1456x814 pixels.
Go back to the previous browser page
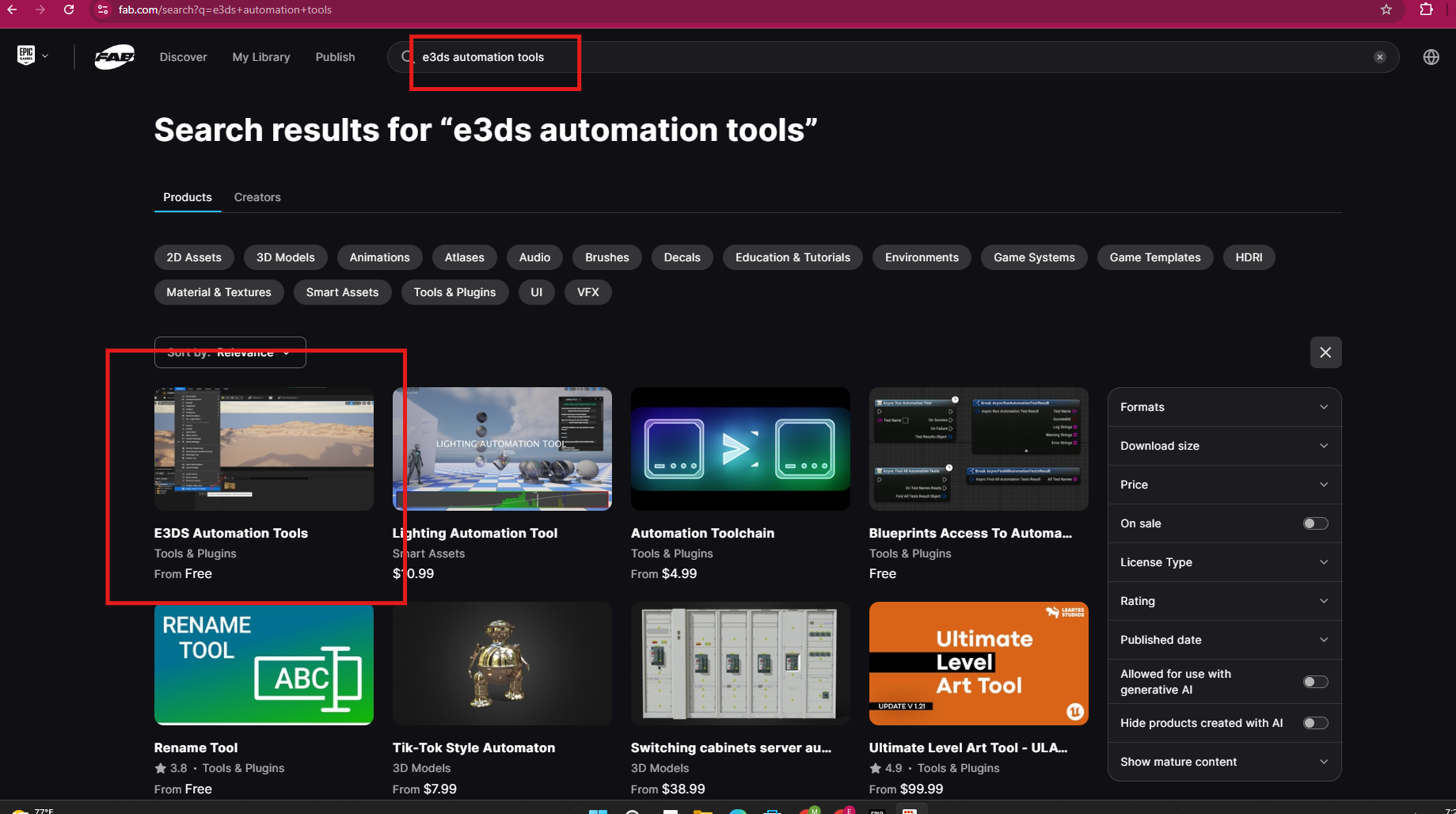coord(12,10)
